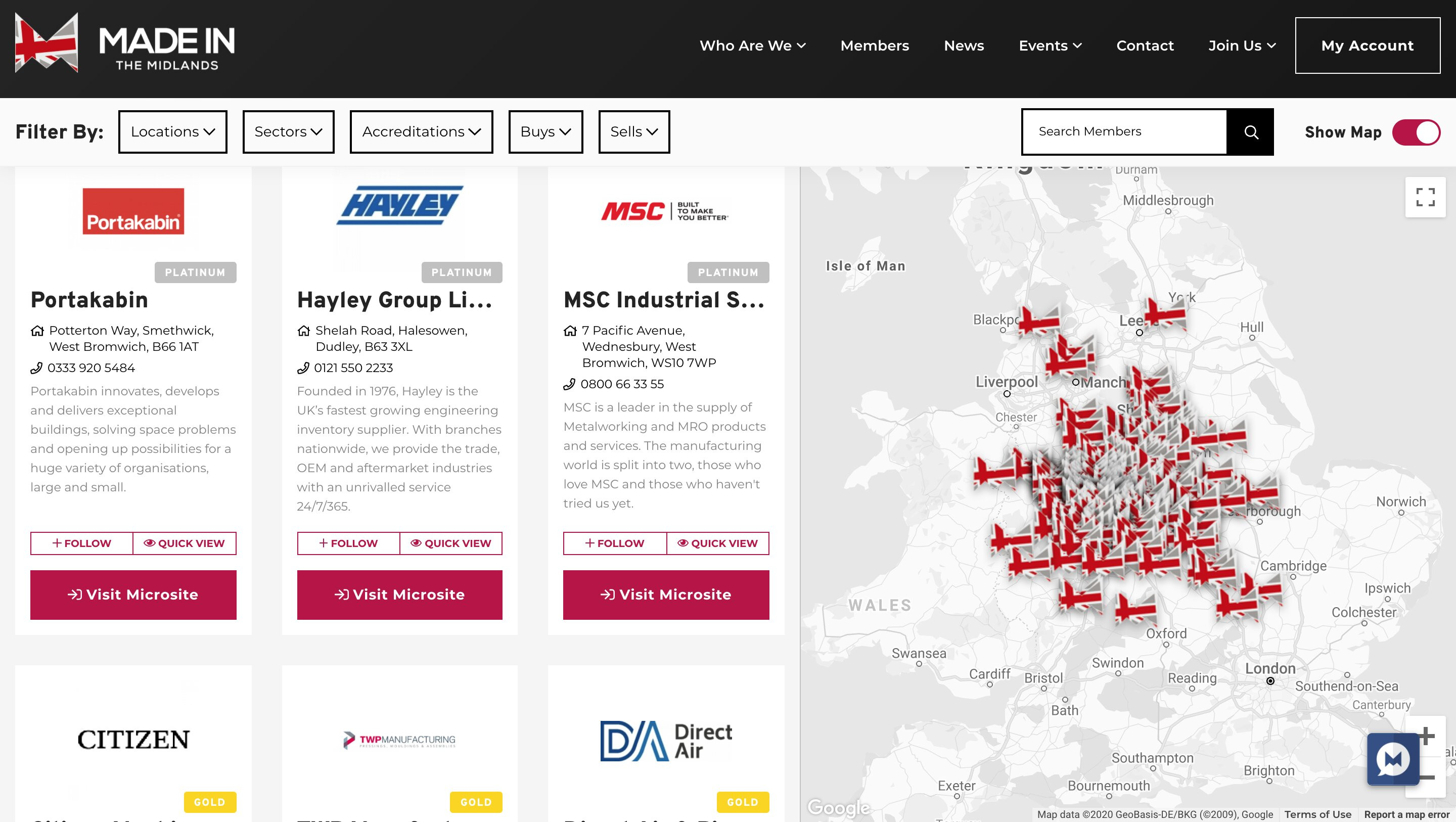Click the search magnifier button
Screen dimensions: 1456x822
tap(1251, 132)
